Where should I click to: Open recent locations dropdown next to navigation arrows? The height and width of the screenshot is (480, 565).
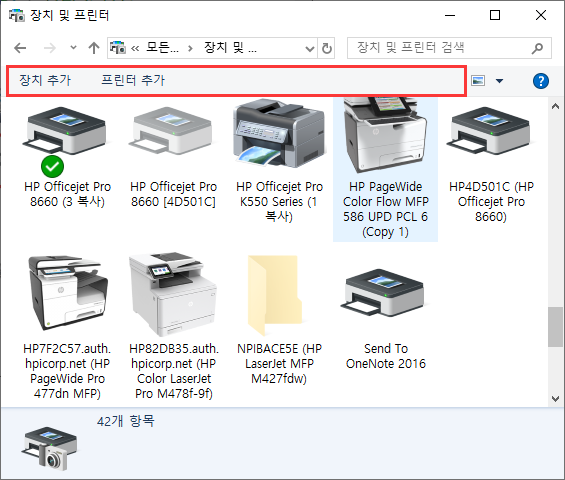(73, 48)
